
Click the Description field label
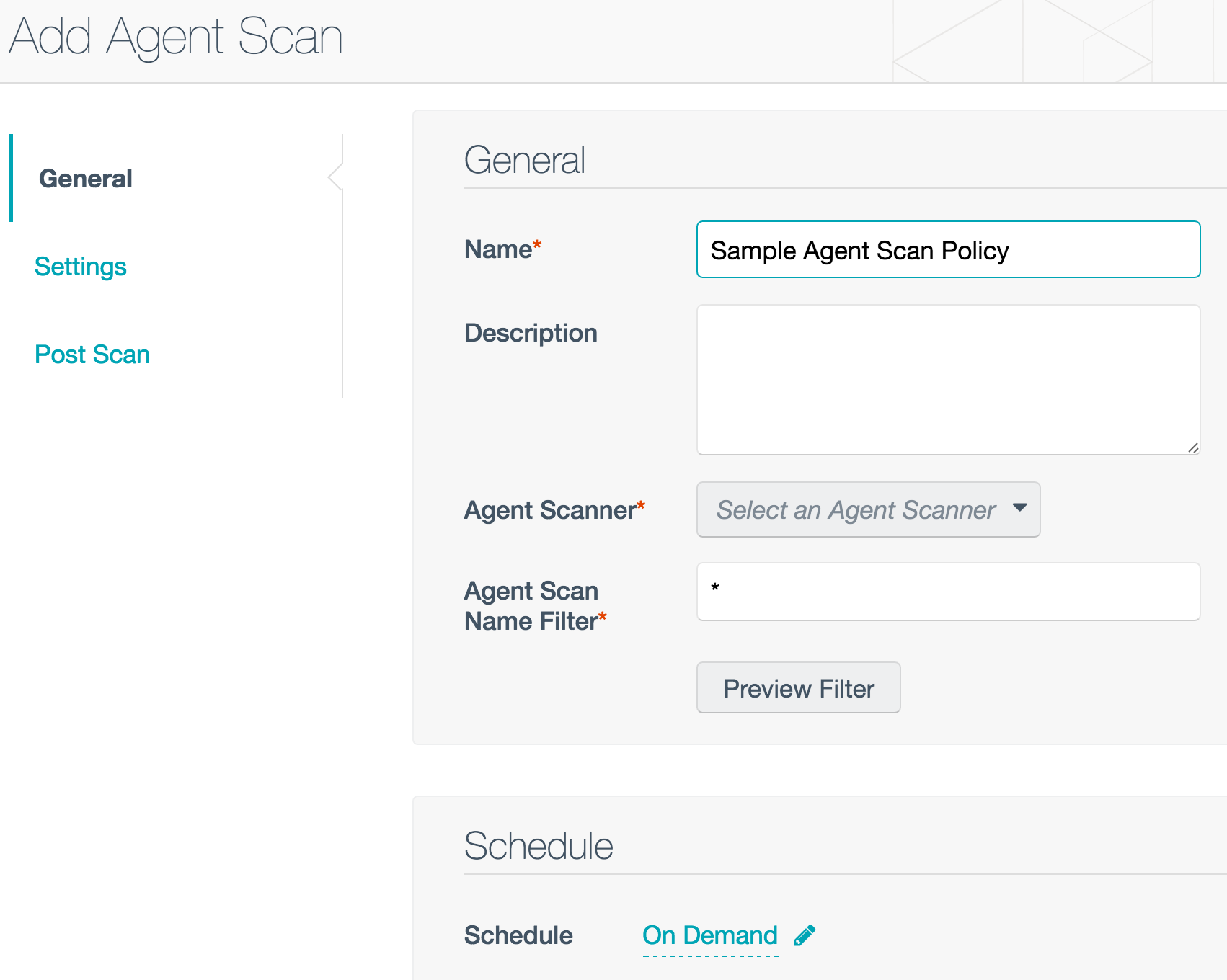531,333
